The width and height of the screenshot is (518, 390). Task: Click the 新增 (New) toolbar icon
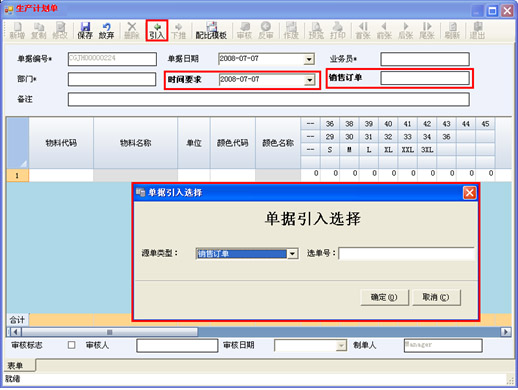pyautogui.click(x=17, y=31)
